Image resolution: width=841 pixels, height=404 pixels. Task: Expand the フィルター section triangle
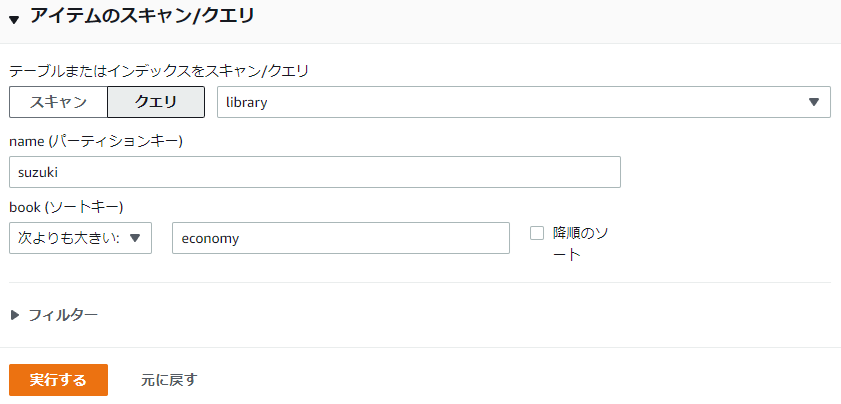pos(15,315)
